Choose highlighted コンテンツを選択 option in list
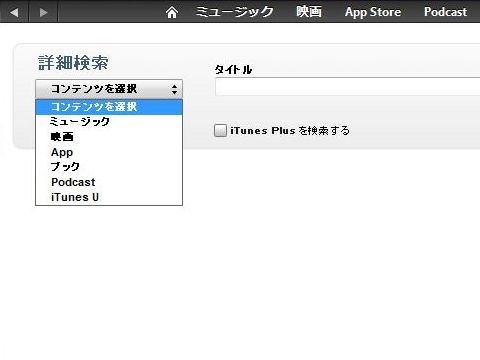Viewport: 480px width, 360px height. click(109, 107)
